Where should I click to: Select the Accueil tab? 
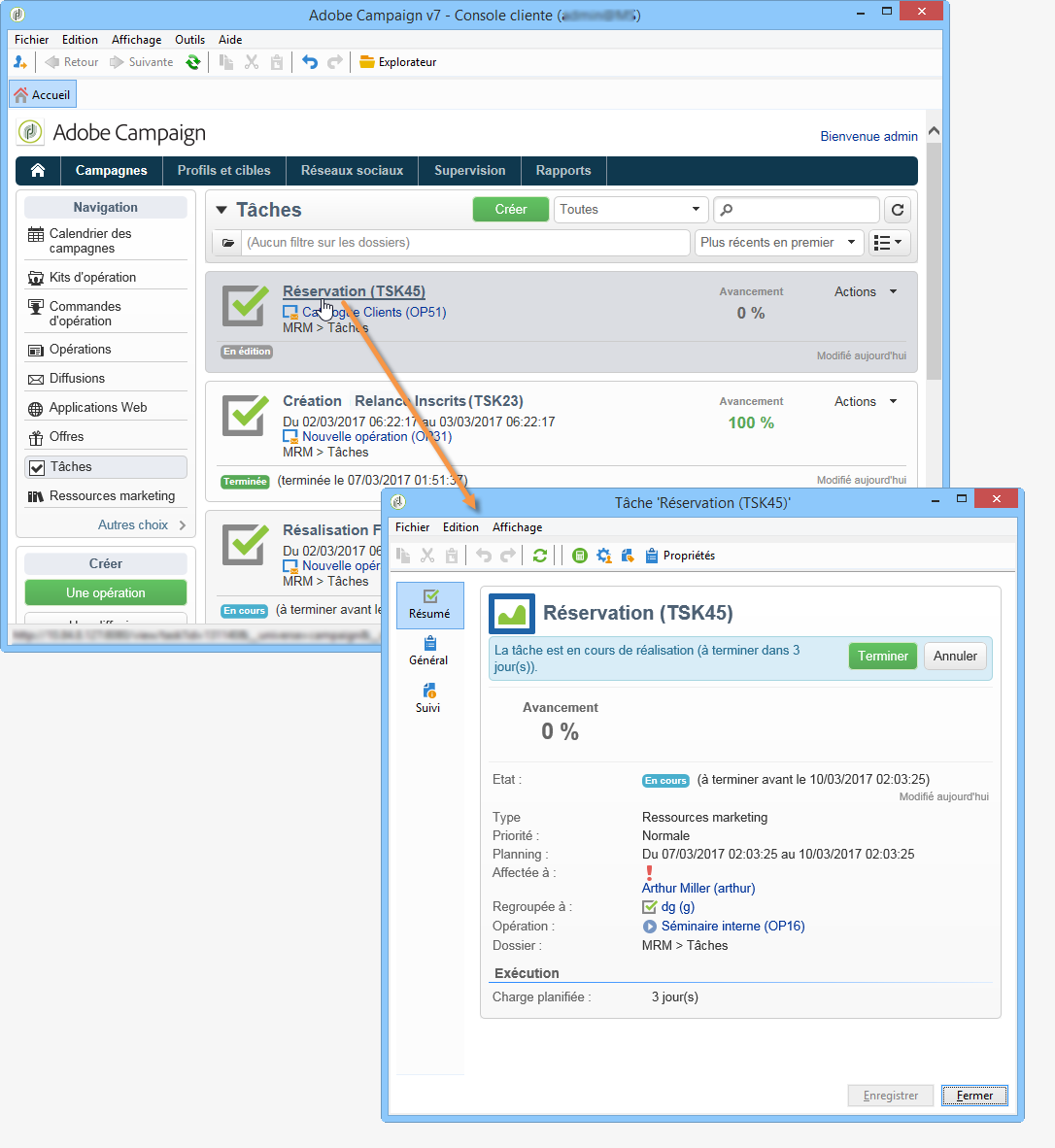click(43, 94)
